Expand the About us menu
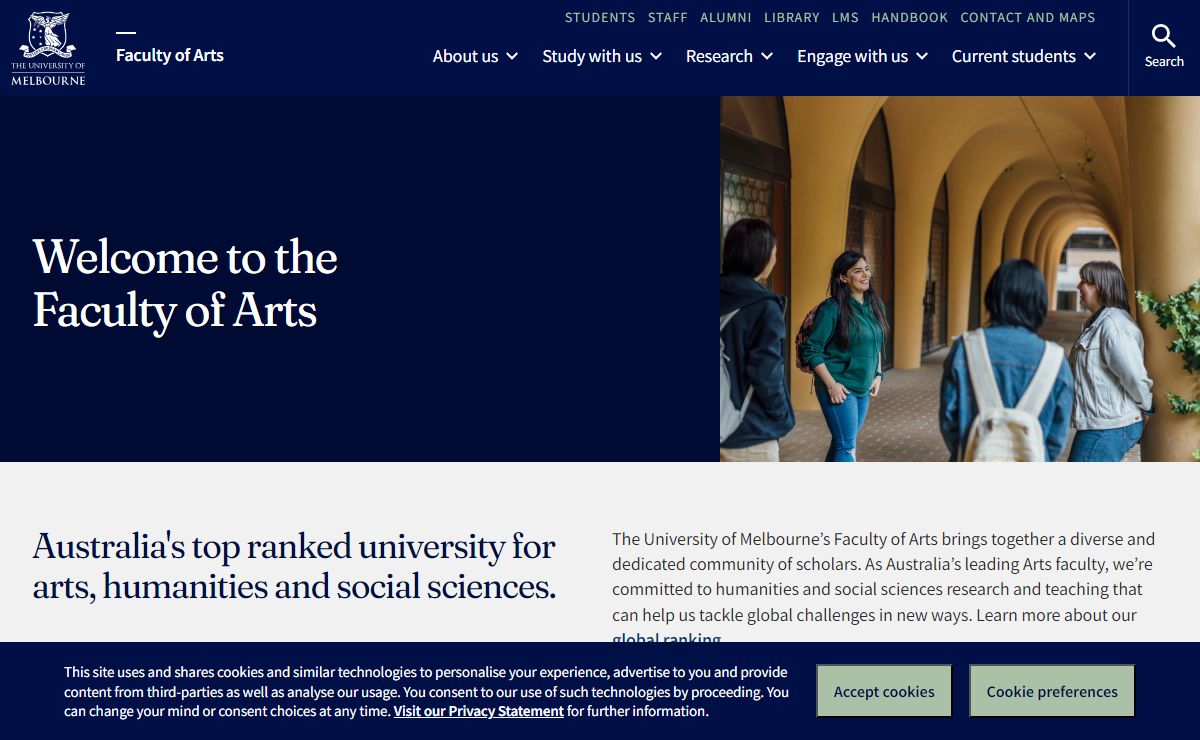Viewport: 1200px width, 740px height. [x=474, y=56]
